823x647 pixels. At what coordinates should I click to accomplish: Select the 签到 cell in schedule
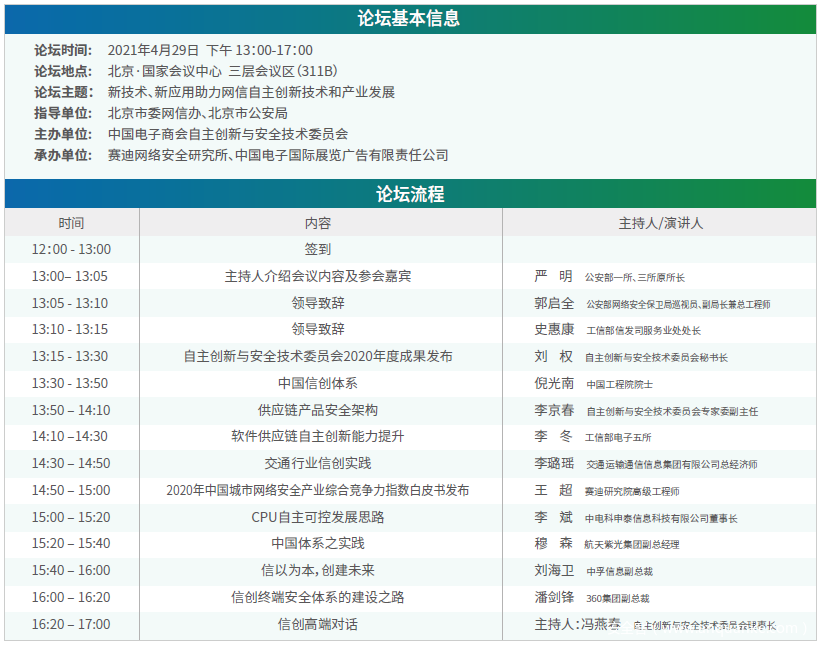[318, 249]
